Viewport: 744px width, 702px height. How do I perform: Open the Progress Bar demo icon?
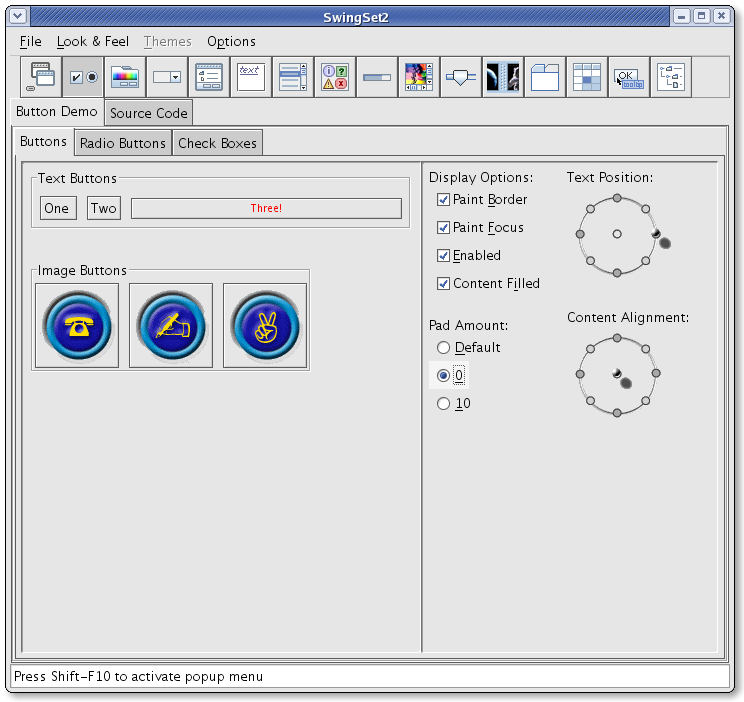(377, 77)
